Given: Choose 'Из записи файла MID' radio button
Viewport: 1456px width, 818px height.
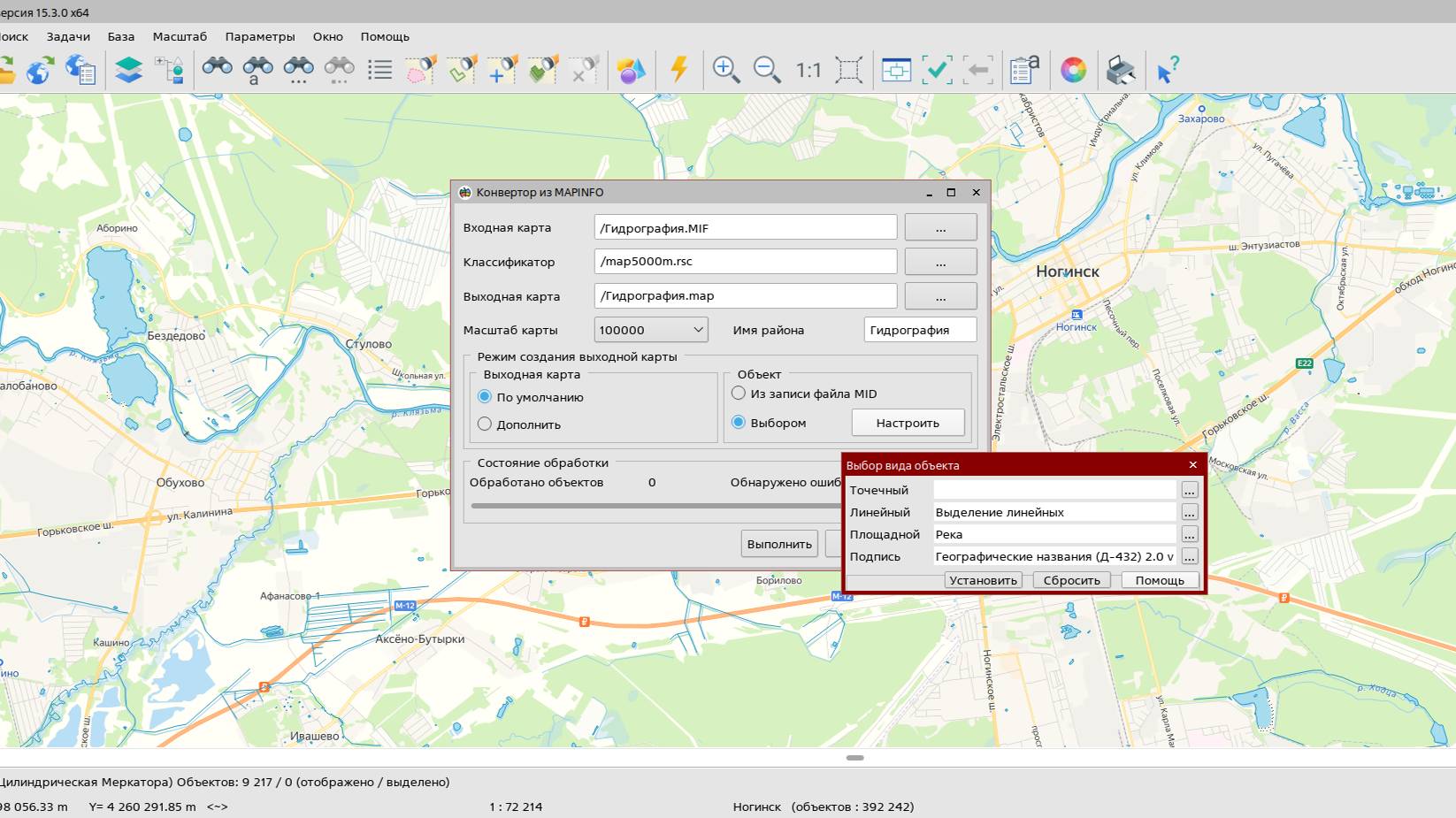Looking at the screenshot, I should coord(739,394).
